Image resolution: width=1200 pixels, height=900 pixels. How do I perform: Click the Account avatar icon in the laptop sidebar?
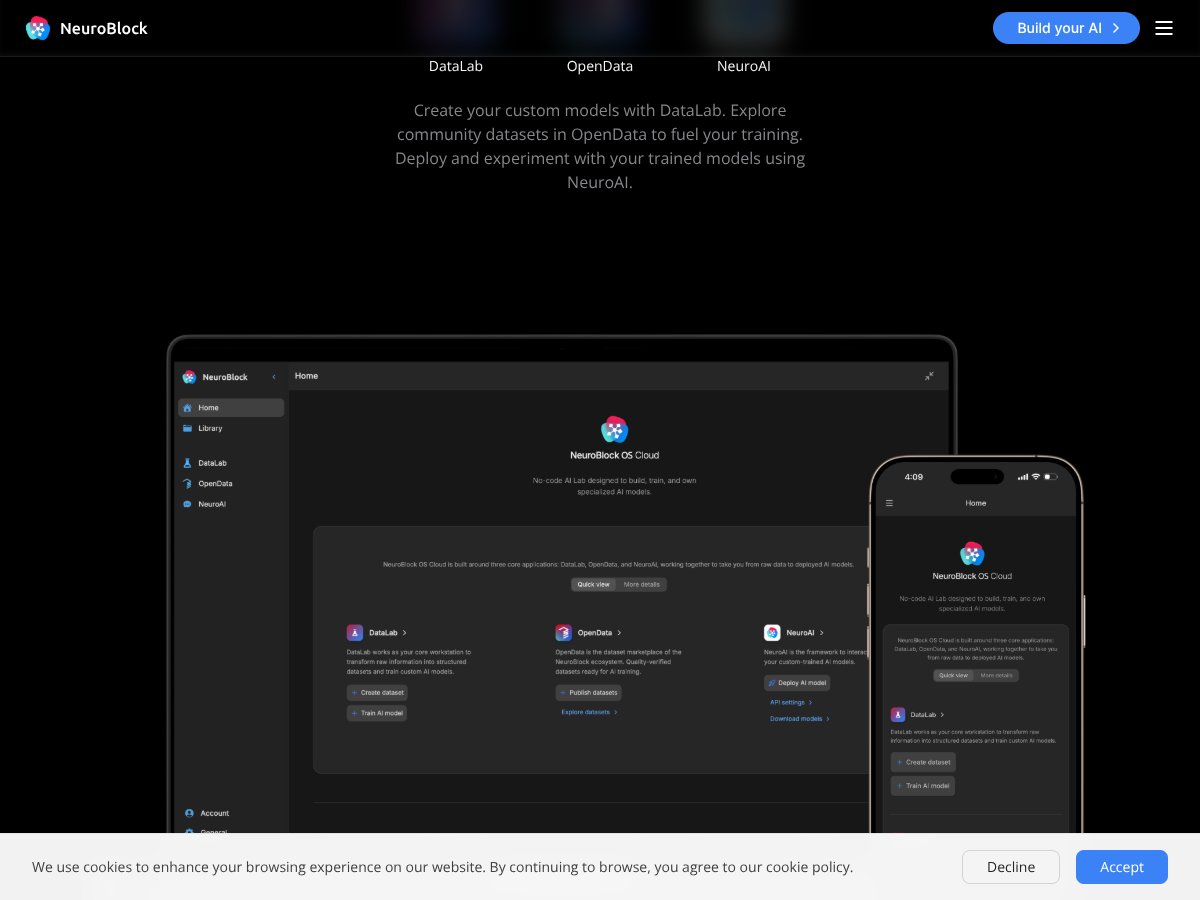click(189, 813)
